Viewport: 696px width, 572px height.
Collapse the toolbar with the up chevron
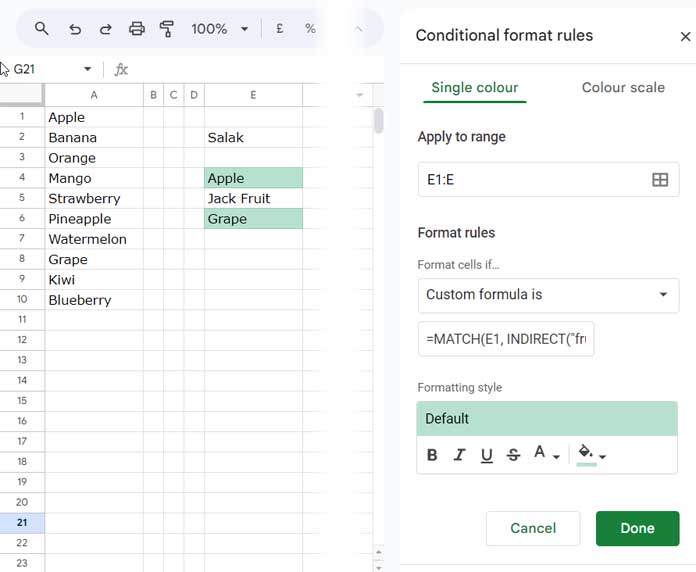(358, 29)
